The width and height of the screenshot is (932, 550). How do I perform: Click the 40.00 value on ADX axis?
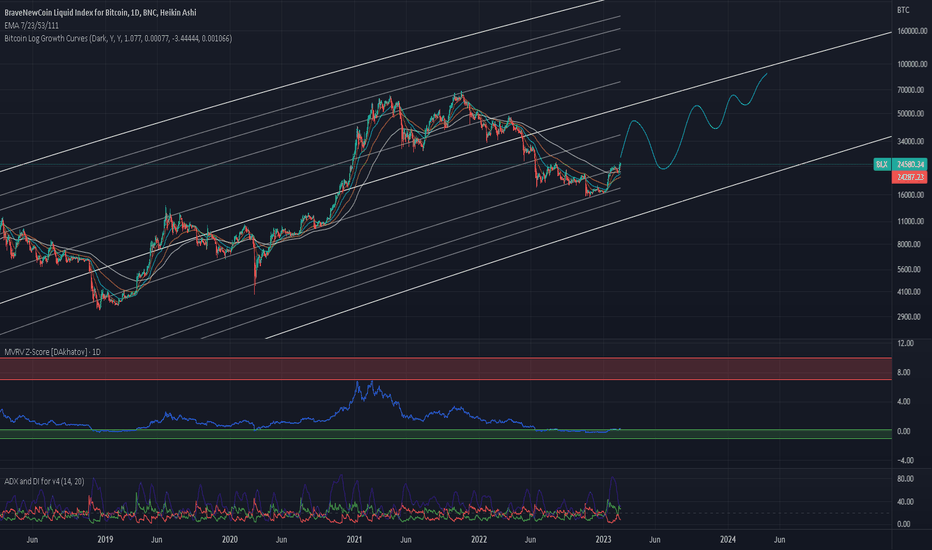[x=904, y=502]
